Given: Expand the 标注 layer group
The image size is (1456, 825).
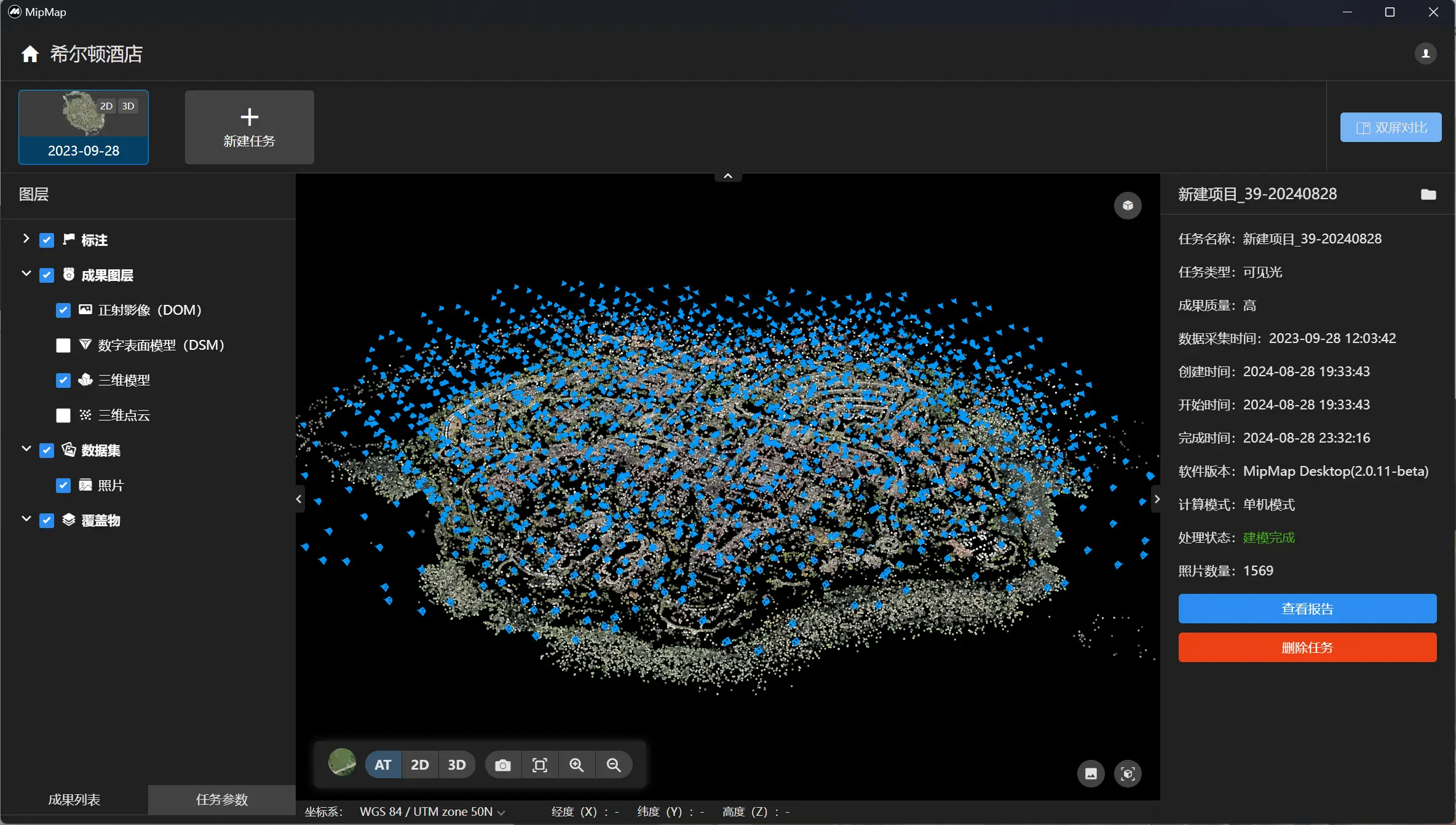Looking at the screenshot, I should coord(26,239).
